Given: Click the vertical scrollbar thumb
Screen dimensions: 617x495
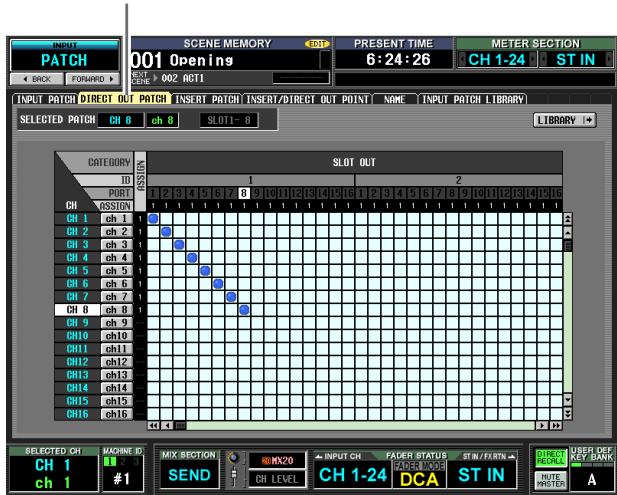Looking at the screenshot, I should [x=567, y=246].
